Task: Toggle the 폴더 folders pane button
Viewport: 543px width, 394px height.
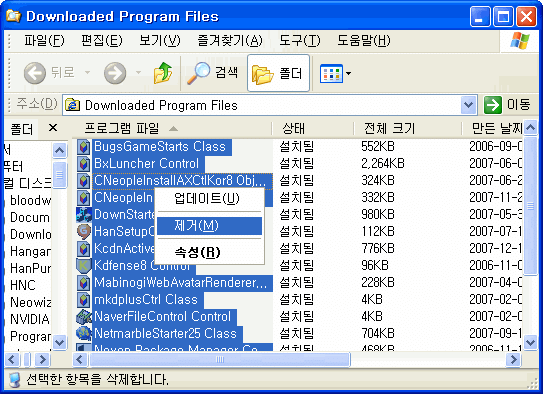Action: pyautogui.click(x=278, y=73)
